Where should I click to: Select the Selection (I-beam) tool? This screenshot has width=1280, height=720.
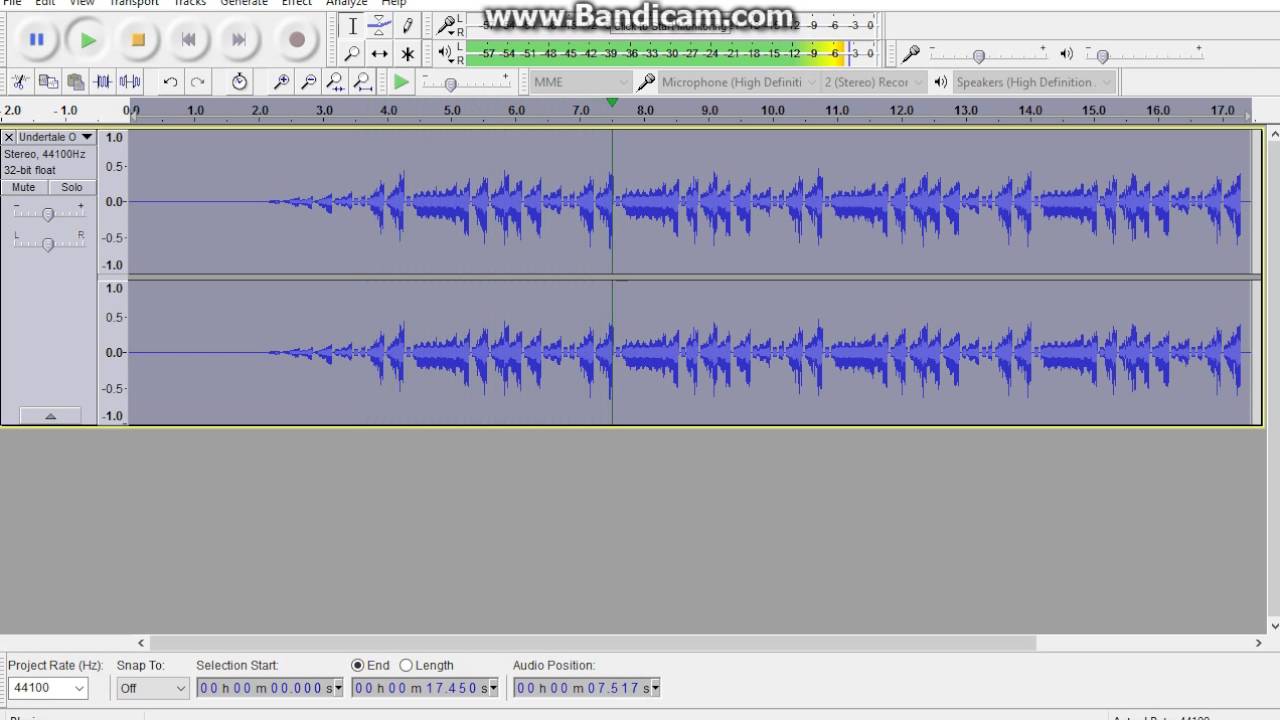coord(352,27)
